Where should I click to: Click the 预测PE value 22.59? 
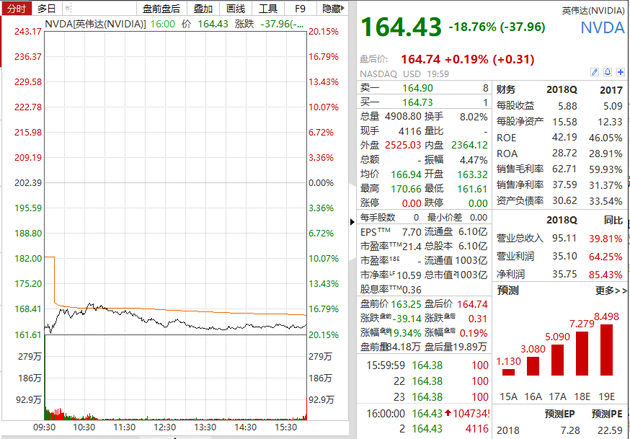610,431
